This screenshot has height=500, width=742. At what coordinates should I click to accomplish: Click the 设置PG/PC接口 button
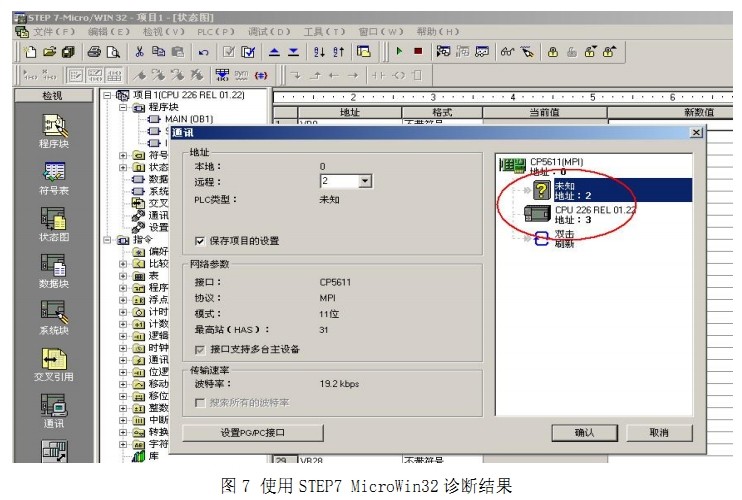(x=253, y=433)
